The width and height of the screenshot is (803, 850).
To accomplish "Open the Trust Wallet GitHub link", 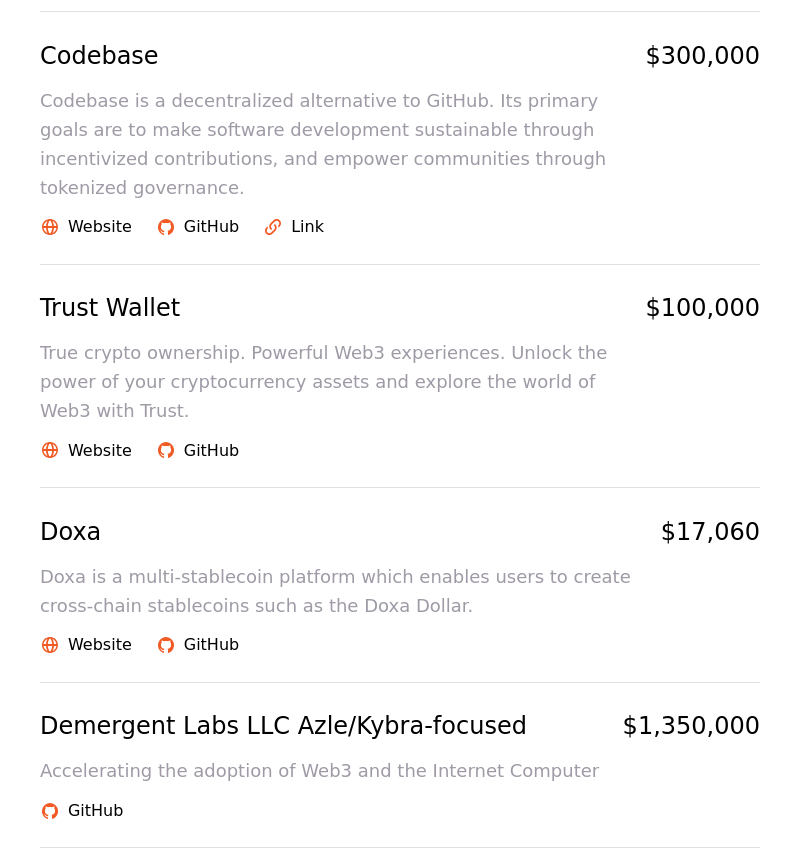I will (211, 450).
